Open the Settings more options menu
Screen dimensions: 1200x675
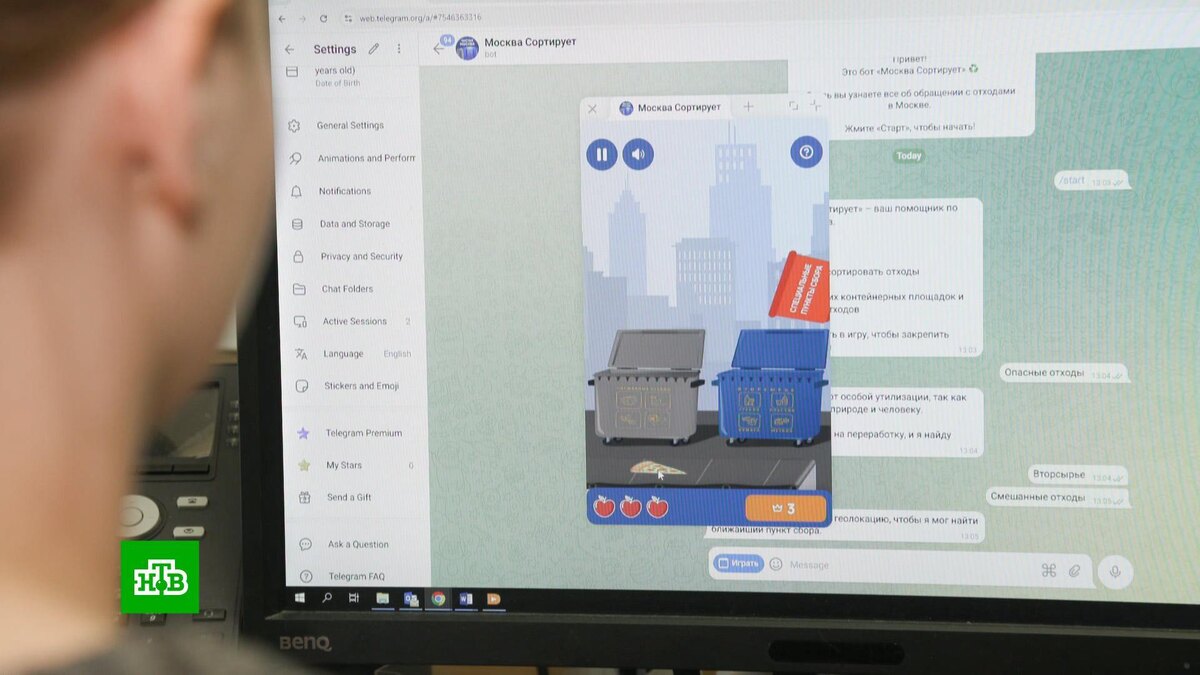click(x=398, y=48)
